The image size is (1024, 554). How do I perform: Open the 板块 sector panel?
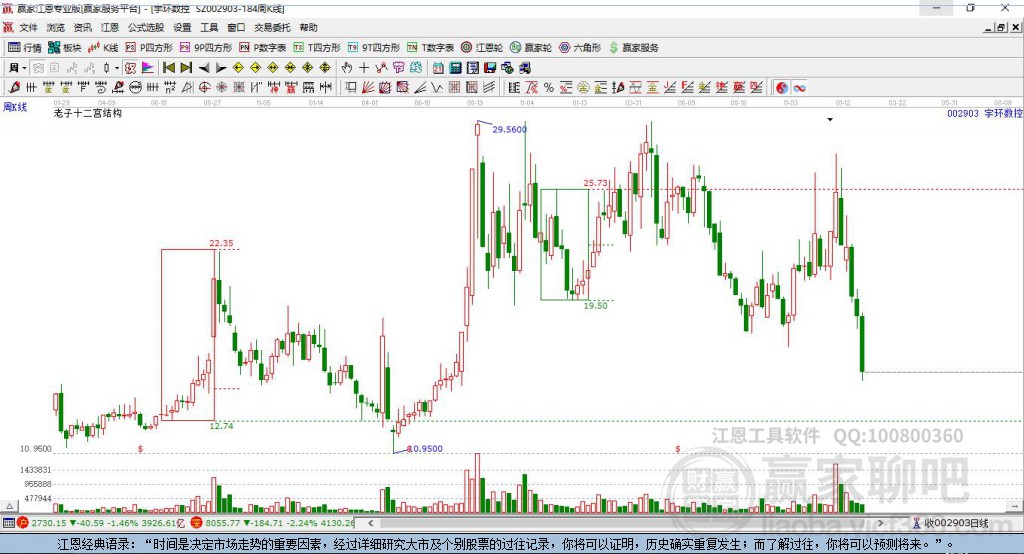(x=65, y=48)
